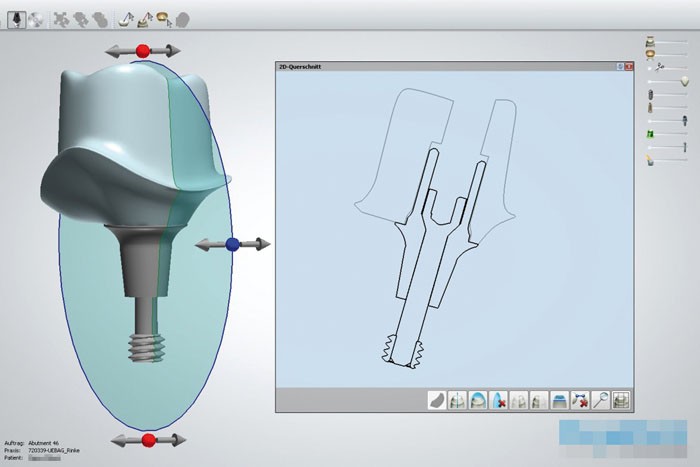
Task: Click the ivory tooth-shaped slider handle
Action: pos(684,82)
